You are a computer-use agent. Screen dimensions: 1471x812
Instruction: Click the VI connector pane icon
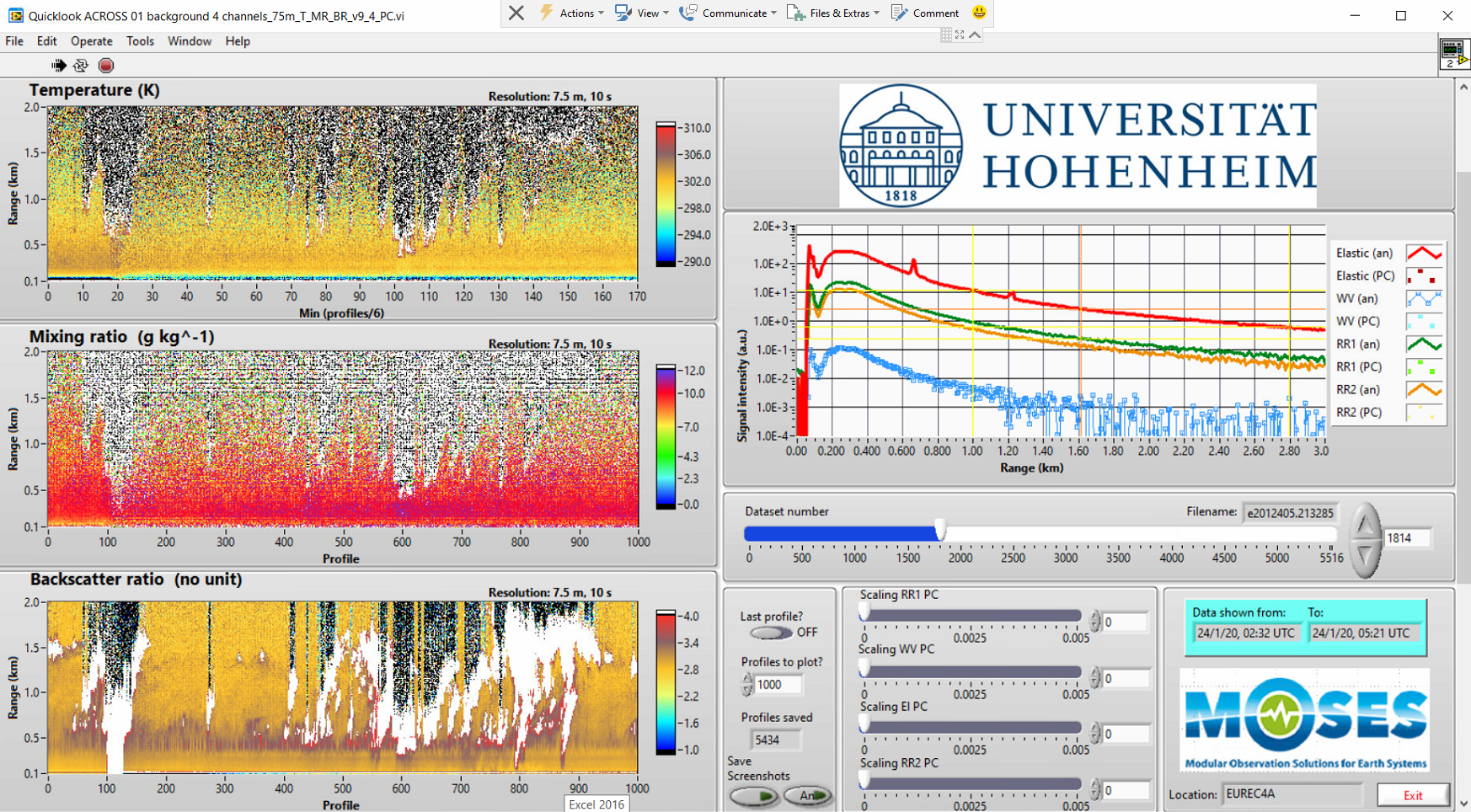click(1452, 55)
